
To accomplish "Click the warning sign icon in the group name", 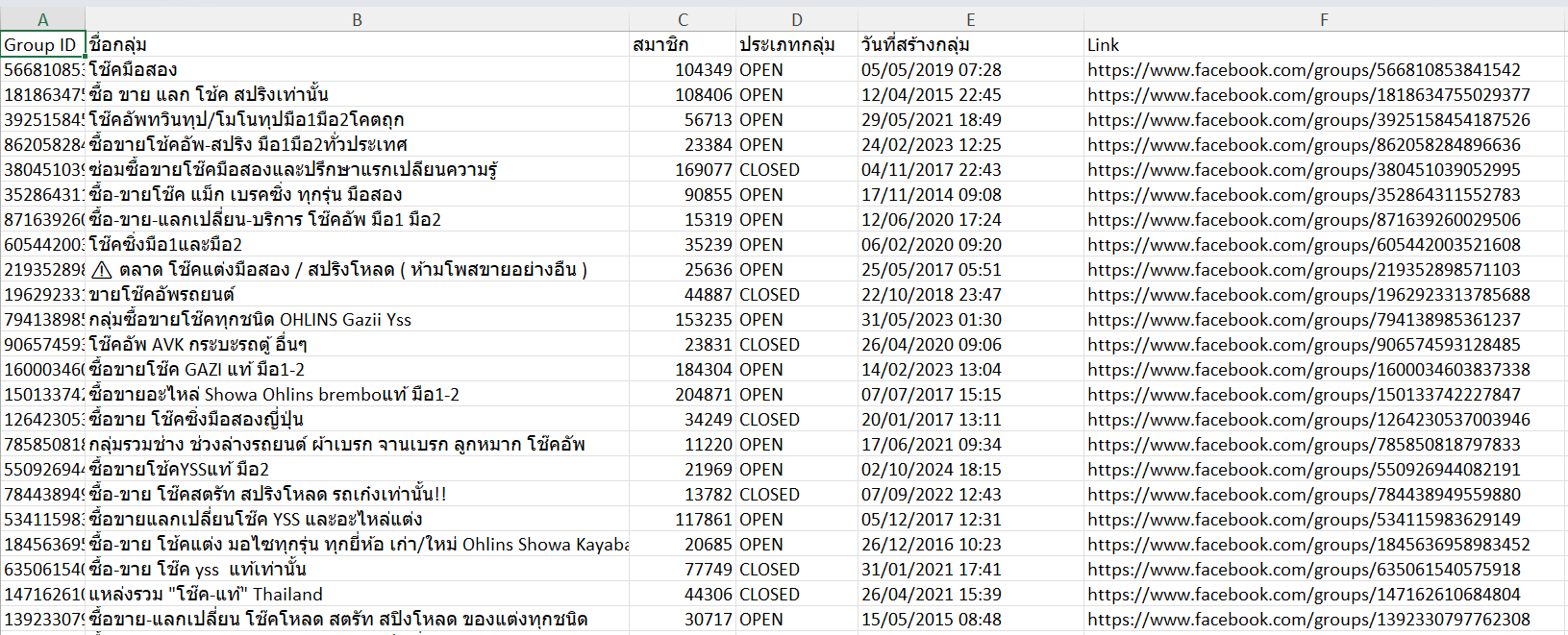I will (x=101, y=270).
